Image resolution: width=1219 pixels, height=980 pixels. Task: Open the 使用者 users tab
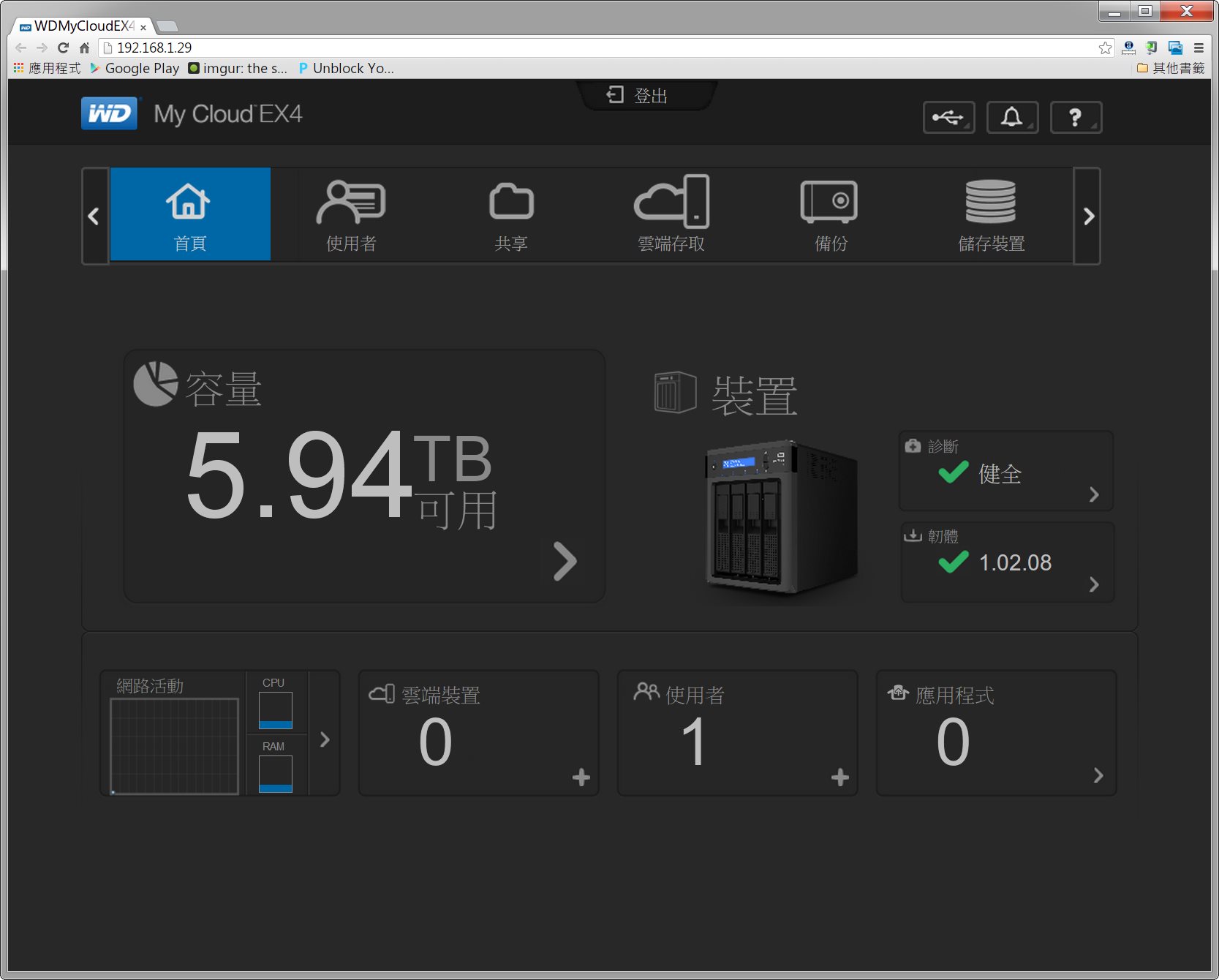point(351,214)
